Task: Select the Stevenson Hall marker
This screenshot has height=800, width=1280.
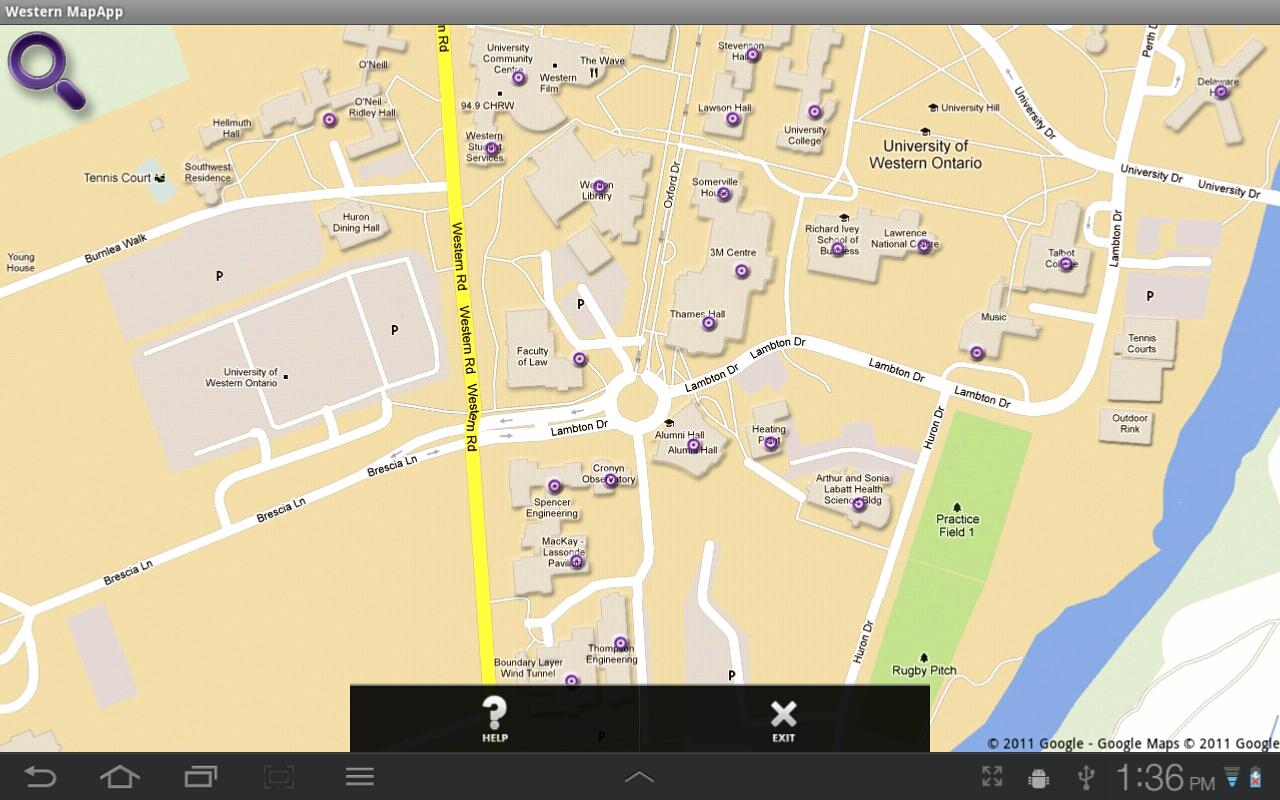Action: (x=752, y=56)
